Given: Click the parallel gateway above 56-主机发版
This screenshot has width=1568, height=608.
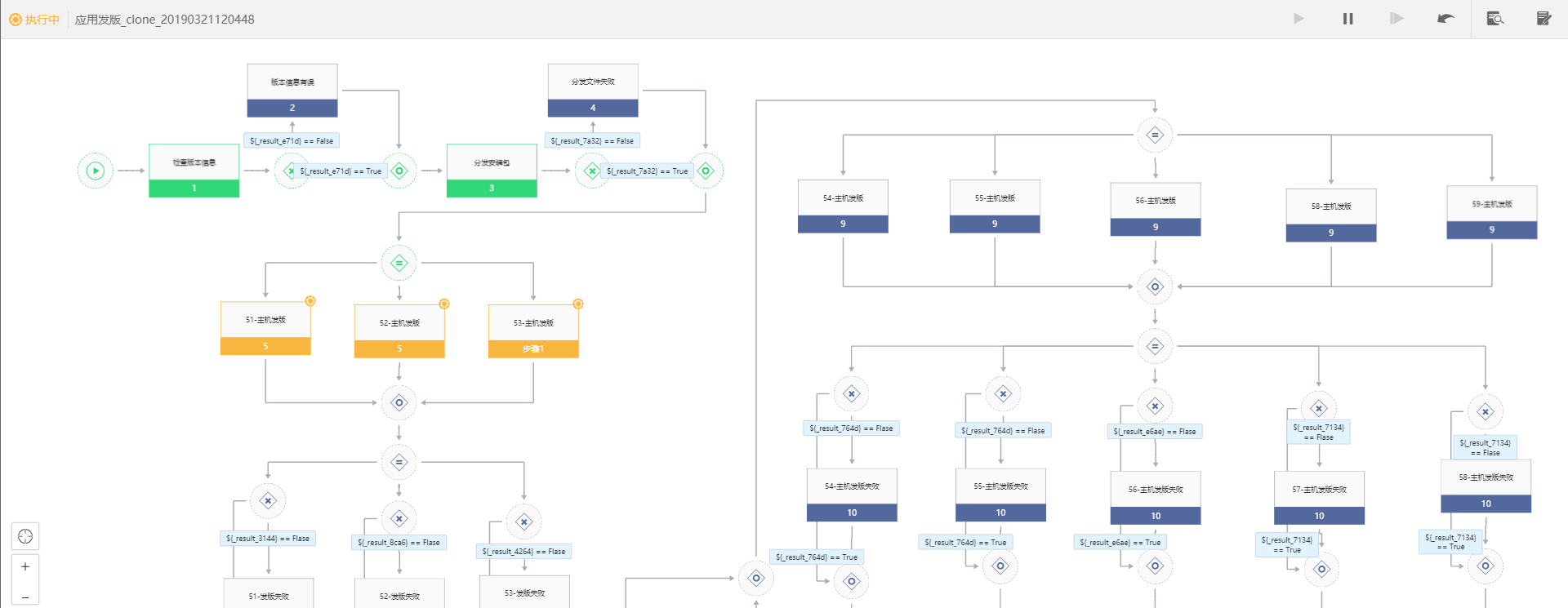Looking at the screenshot, I should point(1155,135).
